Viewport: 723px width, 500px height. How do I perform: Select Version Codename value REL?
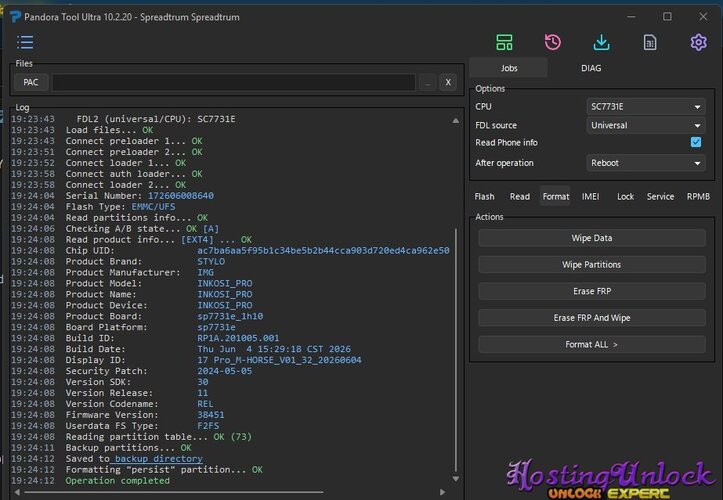205,404
